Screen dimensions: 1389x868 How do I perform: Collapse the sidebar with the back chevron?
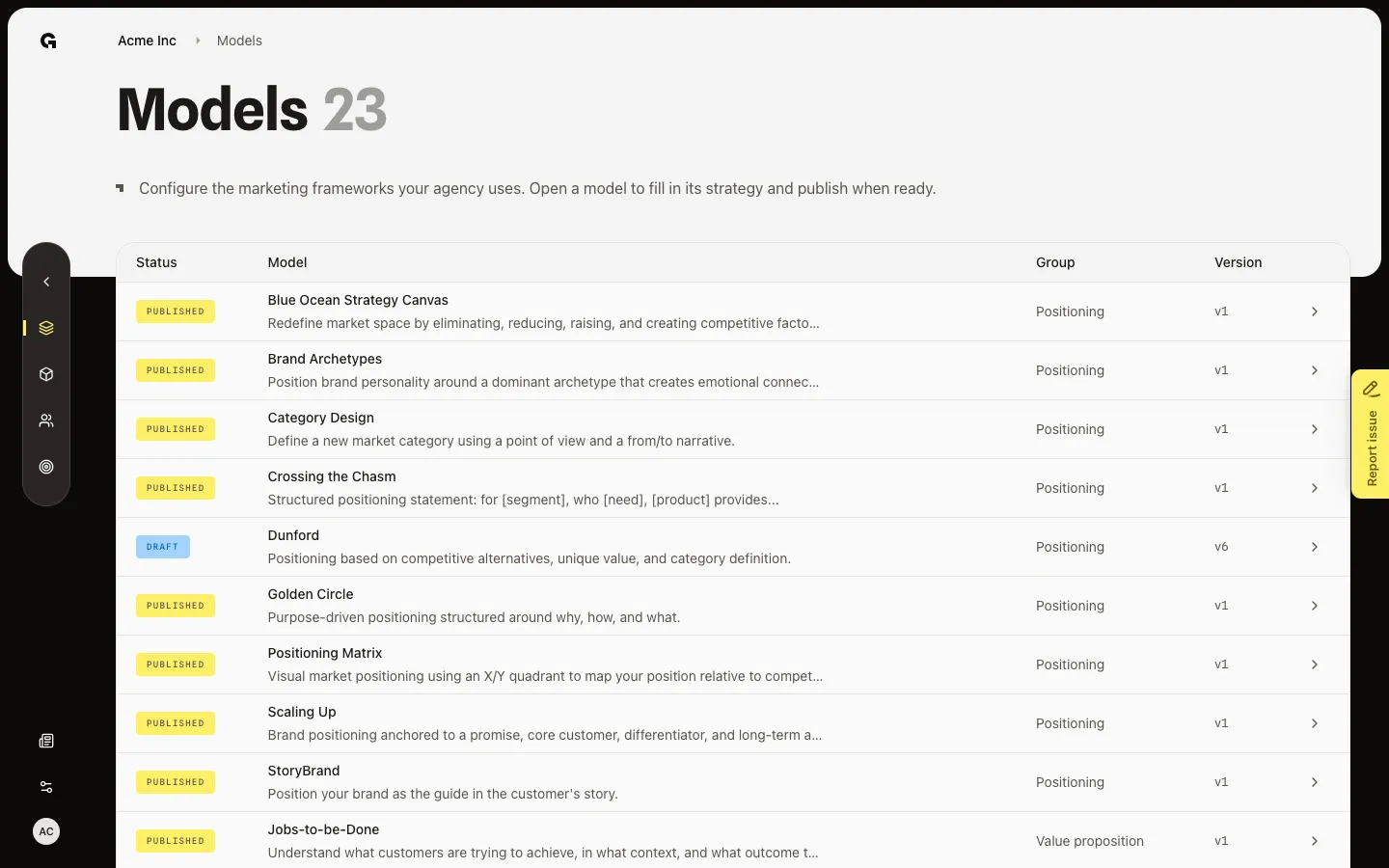[46, 282]
